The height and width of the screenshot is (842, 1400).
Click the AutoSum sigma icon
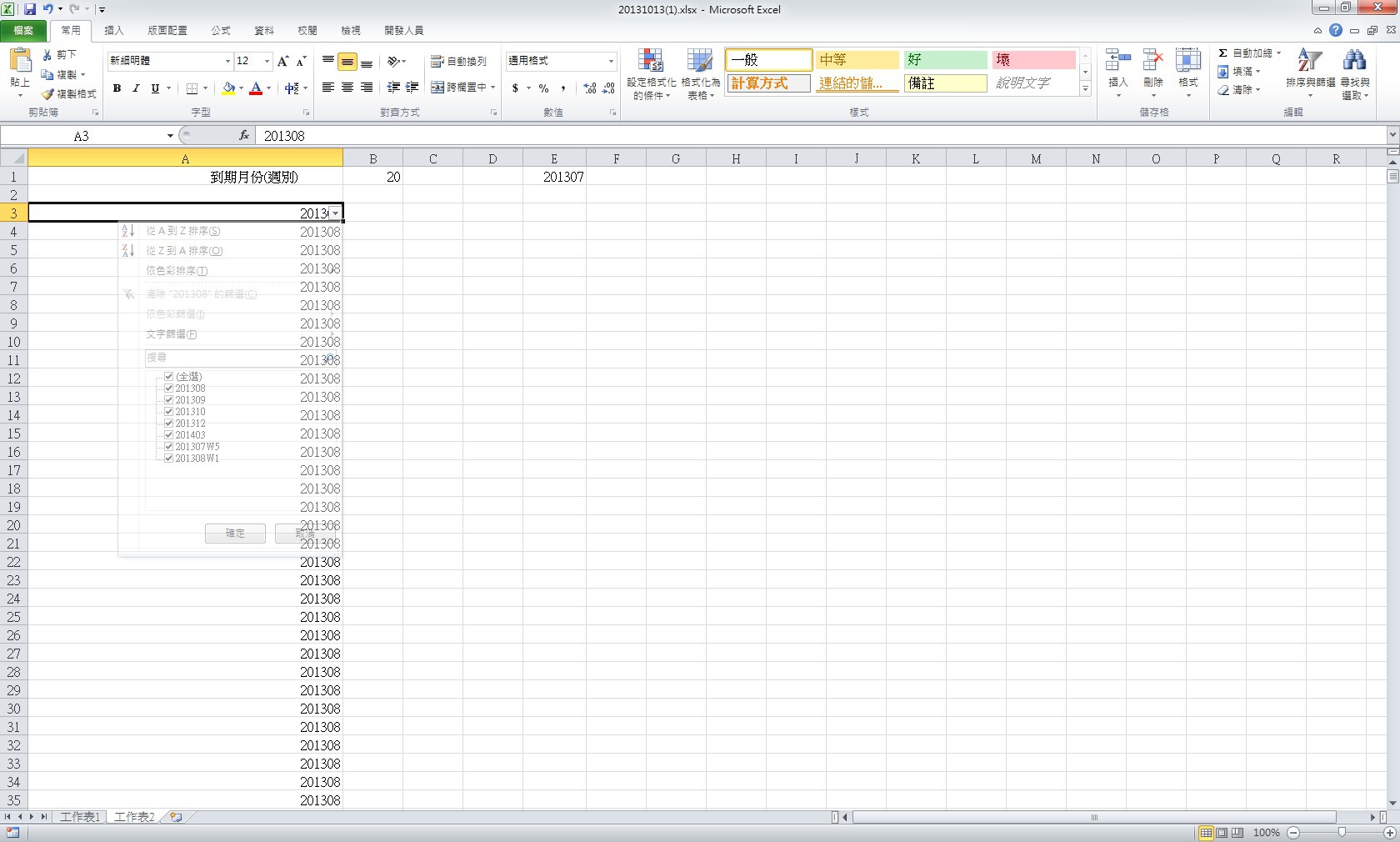pos(1222,53)
